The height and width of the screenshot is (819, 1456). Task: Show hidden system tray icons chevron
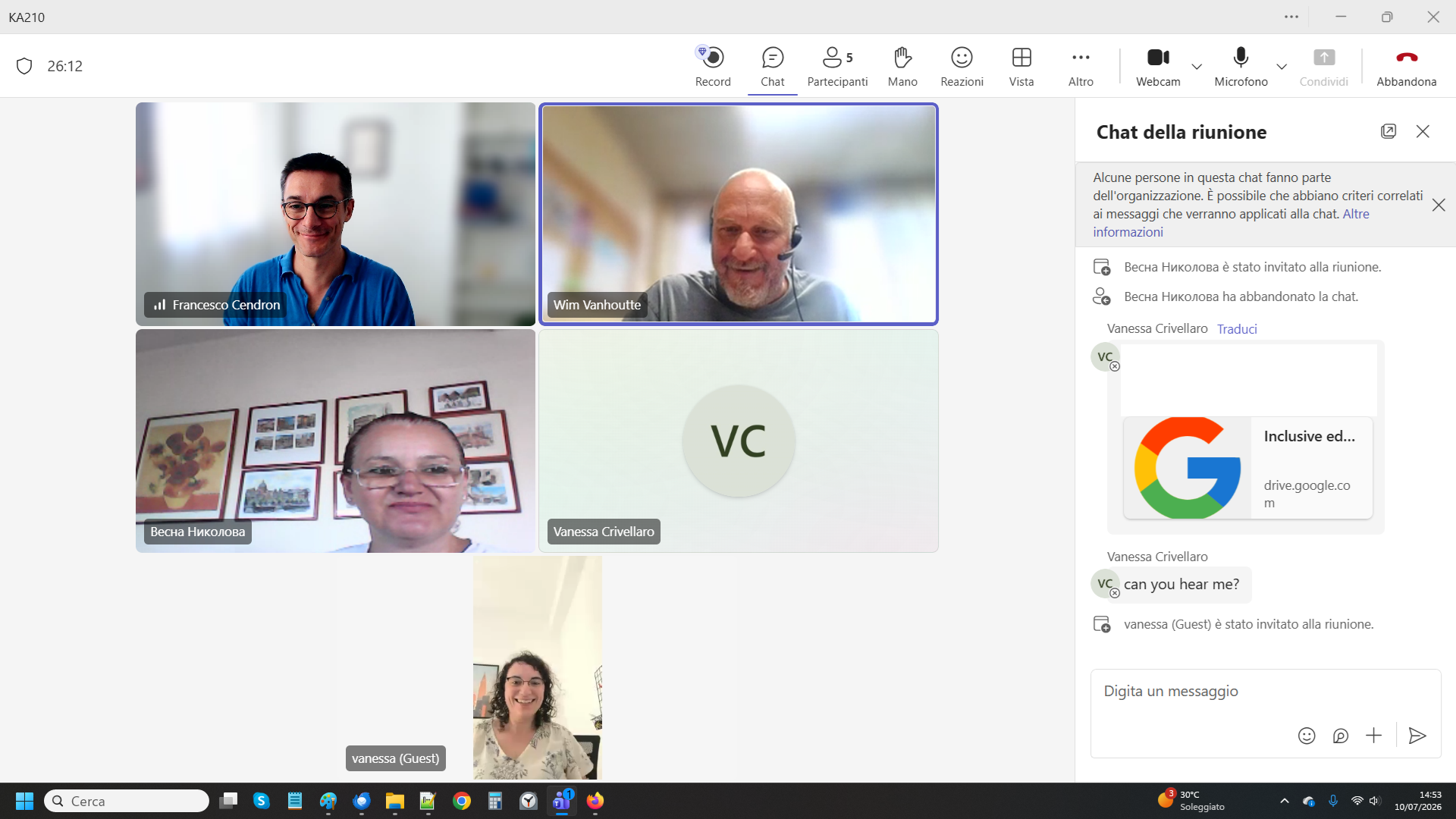1284,801
